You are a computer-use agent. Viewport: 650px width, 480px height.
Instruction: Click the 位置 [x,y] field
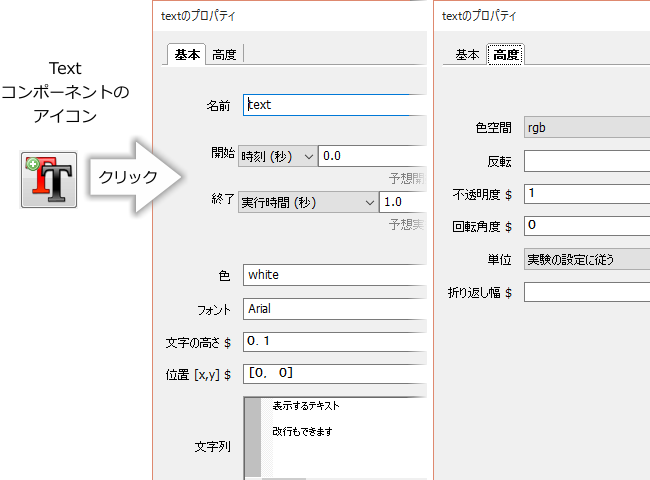tap(335, 374)
